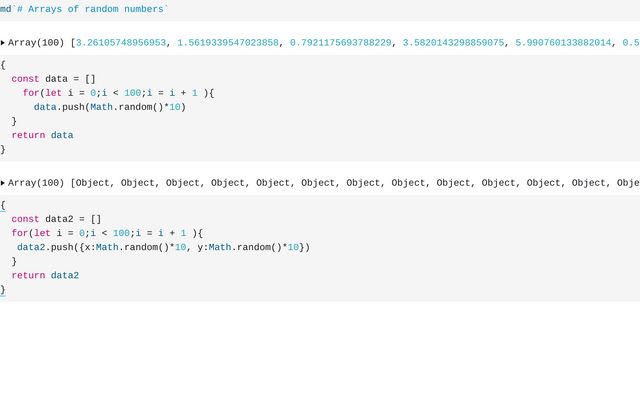
Task: Click the value 3.5820143298859075 in the array
Action: tap(453, 43)
